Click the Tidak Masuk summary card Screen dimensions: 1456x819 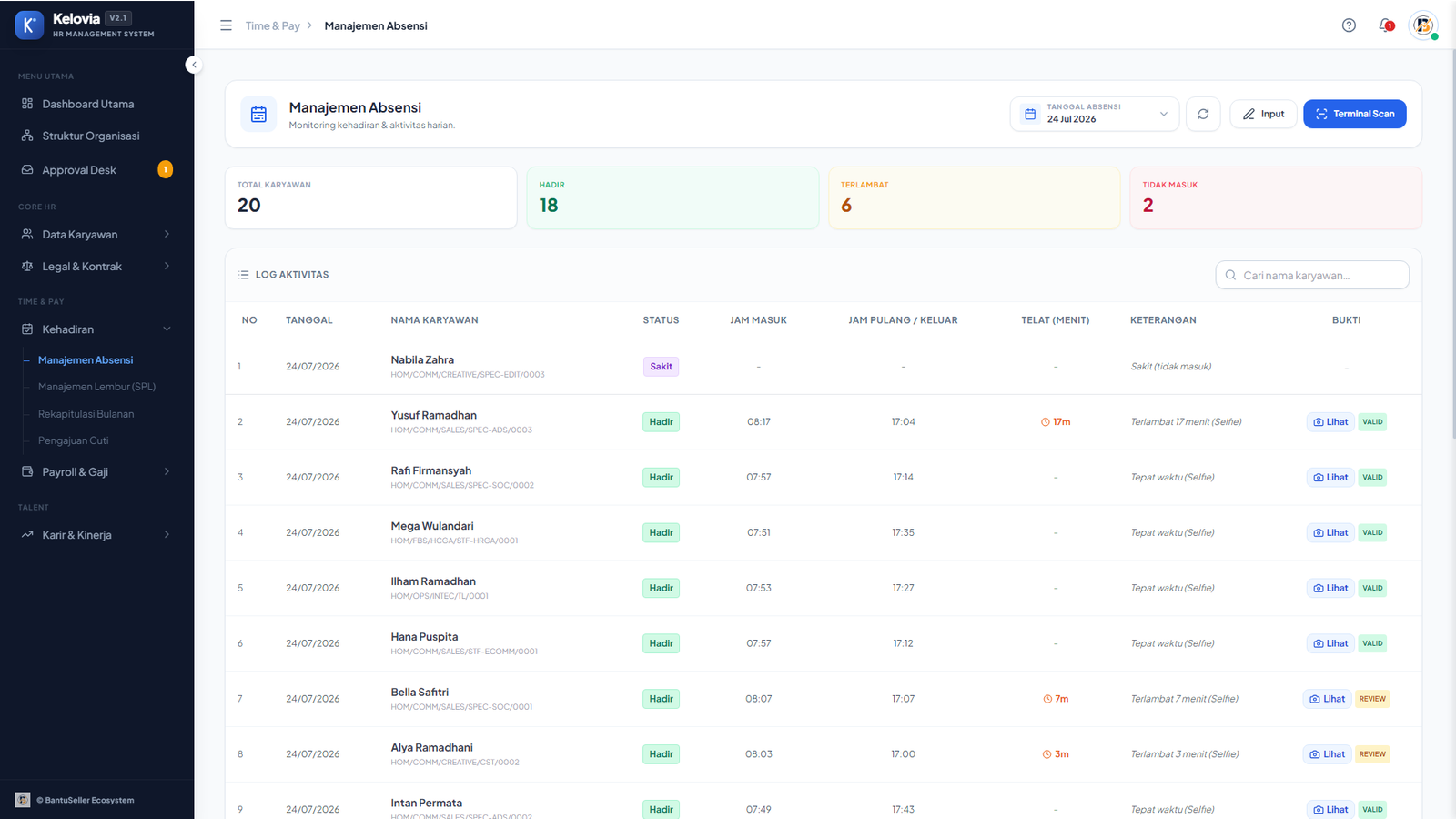pos(1276,197)
